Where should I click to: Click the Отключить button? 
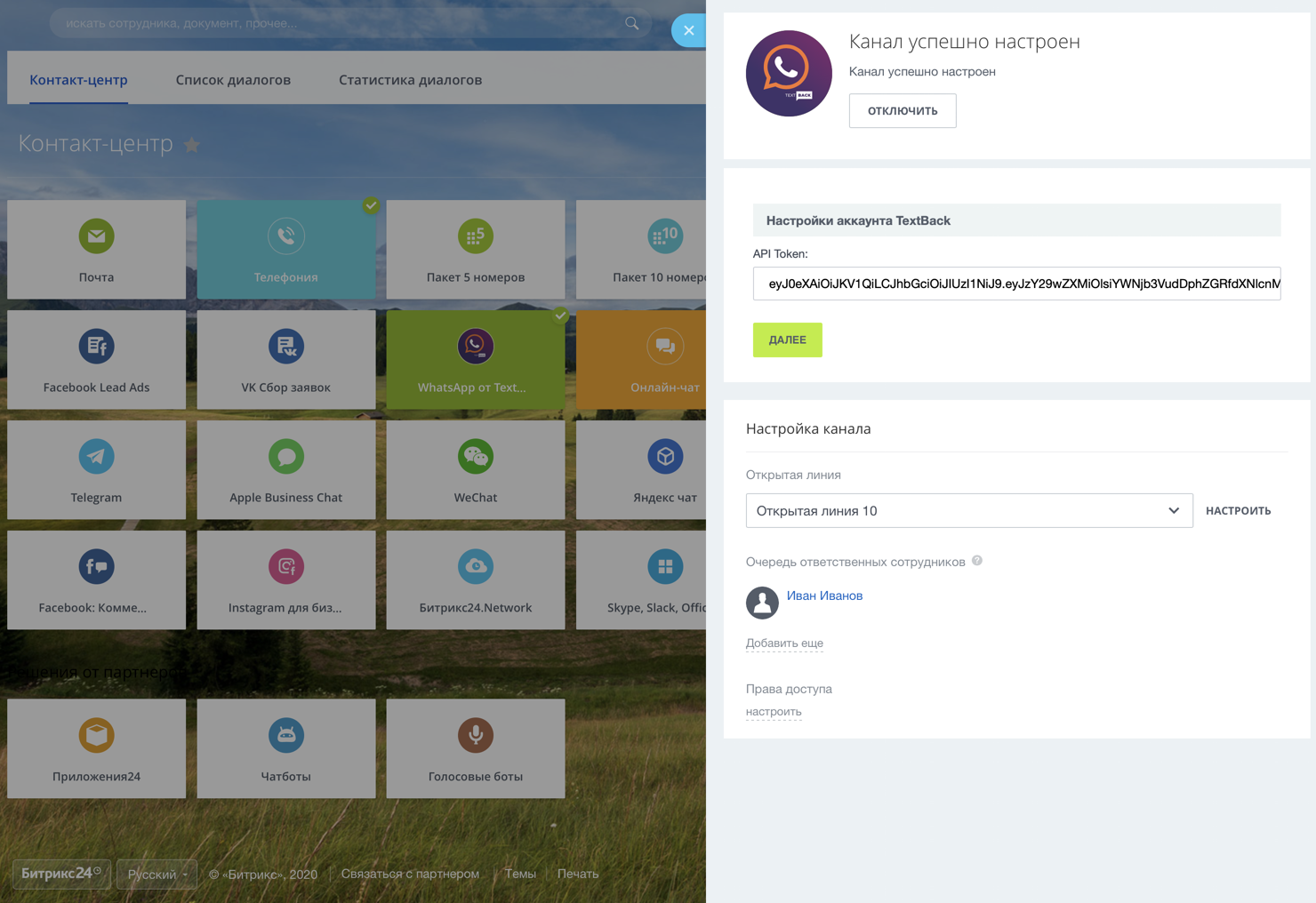[x=903, y=111]
